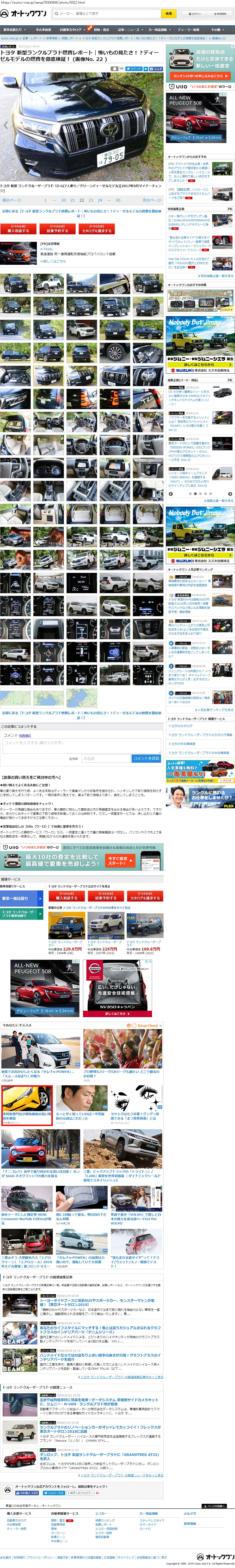The width and height of the screenshot is (235, 1568).
Task: Open the 新車見積もり menu item
Action: point(13,29)
